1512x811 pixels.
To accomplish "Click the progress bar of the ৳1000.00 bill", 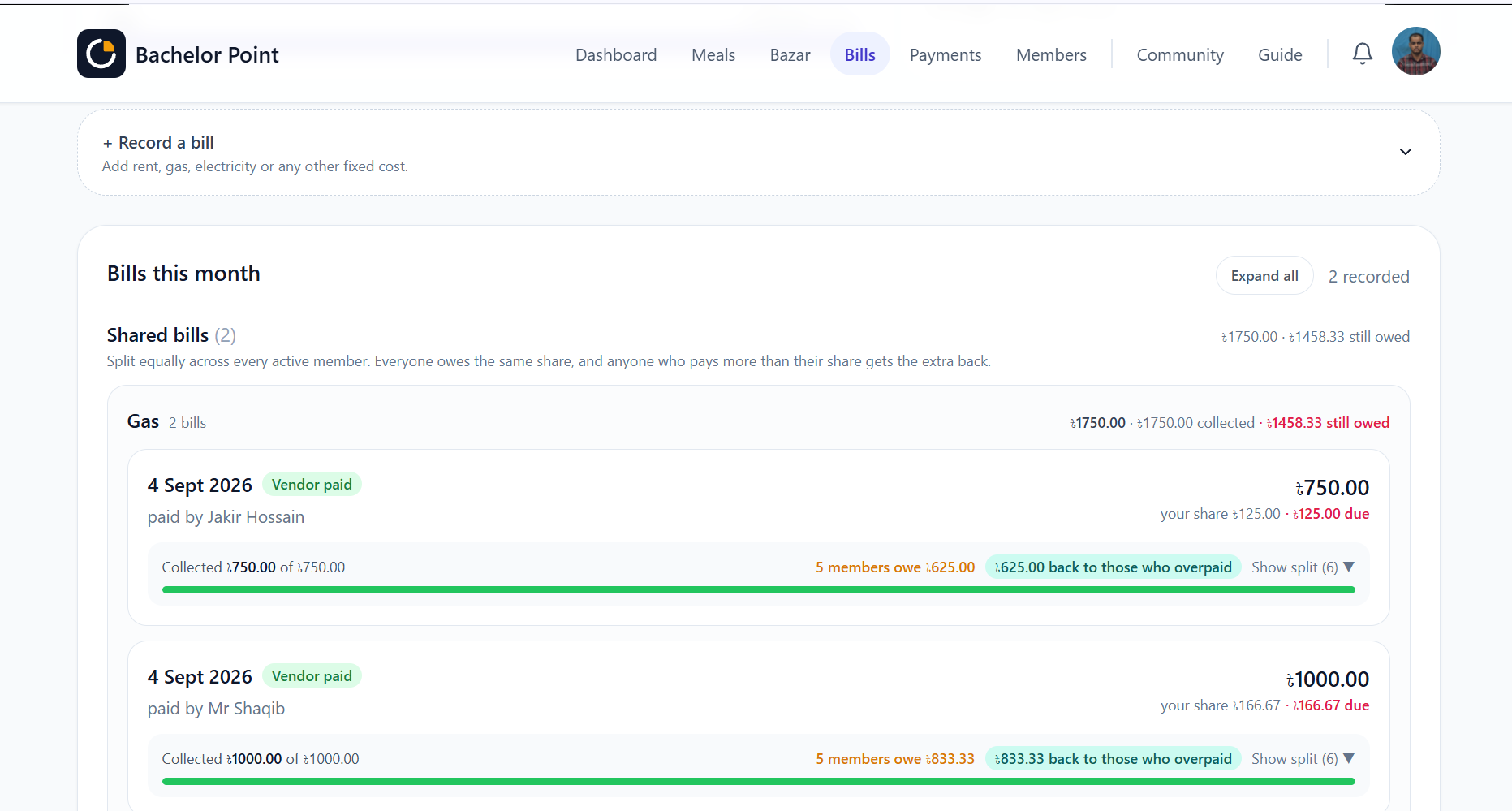I will 758,782.
